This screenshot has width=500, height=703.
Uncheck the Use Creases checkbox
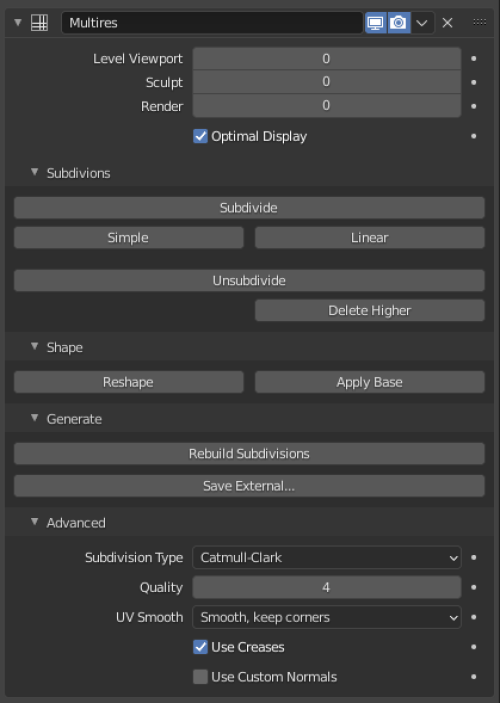200,647
